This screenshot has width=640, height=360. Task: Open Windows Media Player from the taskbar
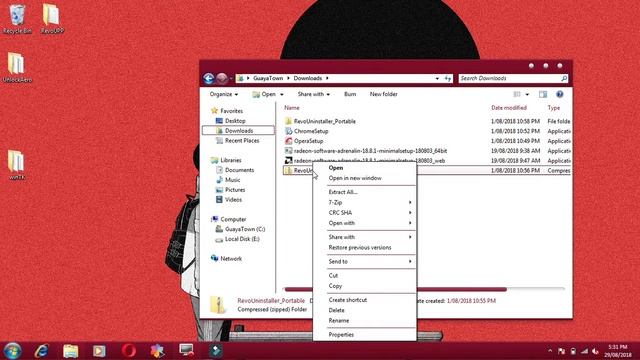pyautogui.click(x=99, y=351)
